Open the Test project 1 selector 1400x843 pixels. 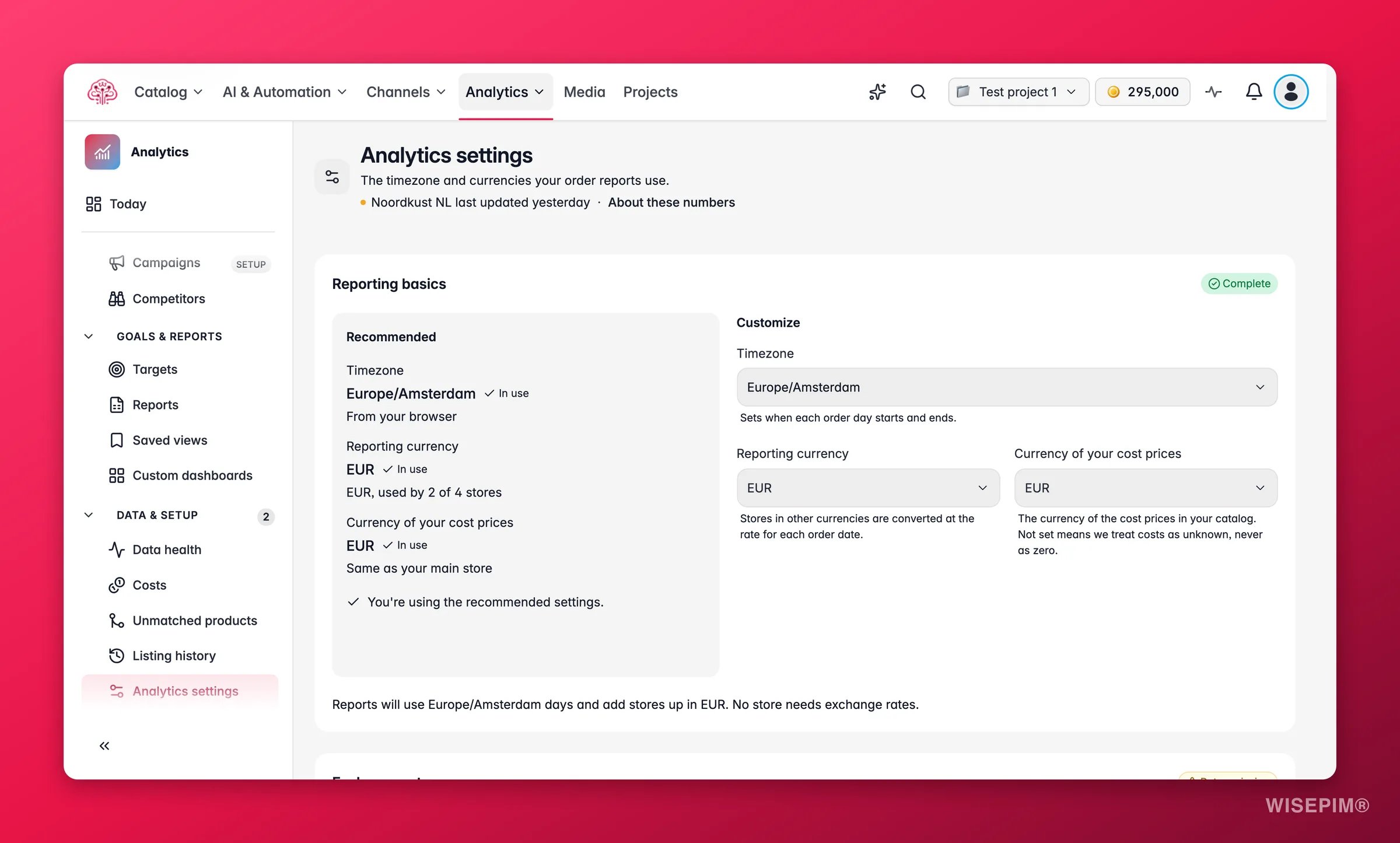click(x=1019, y=92)
